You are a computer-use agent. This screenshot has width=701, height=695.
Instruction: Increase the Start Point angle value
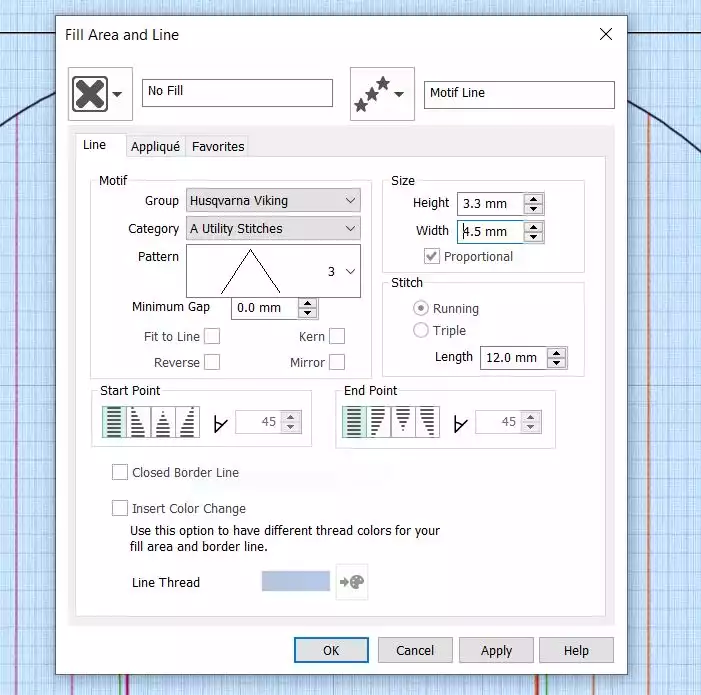point(291,417)
